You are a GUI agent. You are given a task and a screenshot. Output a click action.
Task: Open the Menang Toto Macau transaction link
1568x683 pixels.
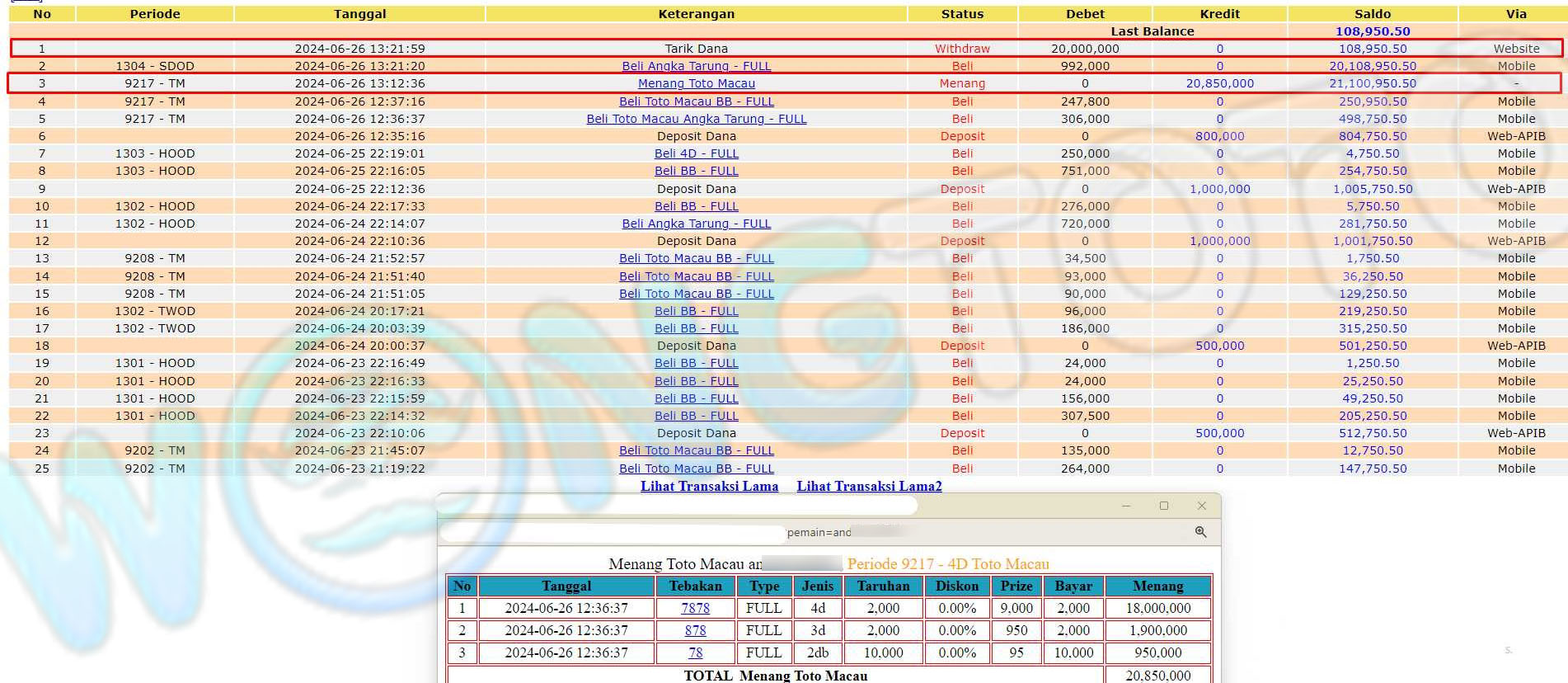click(x=696, y=83)
